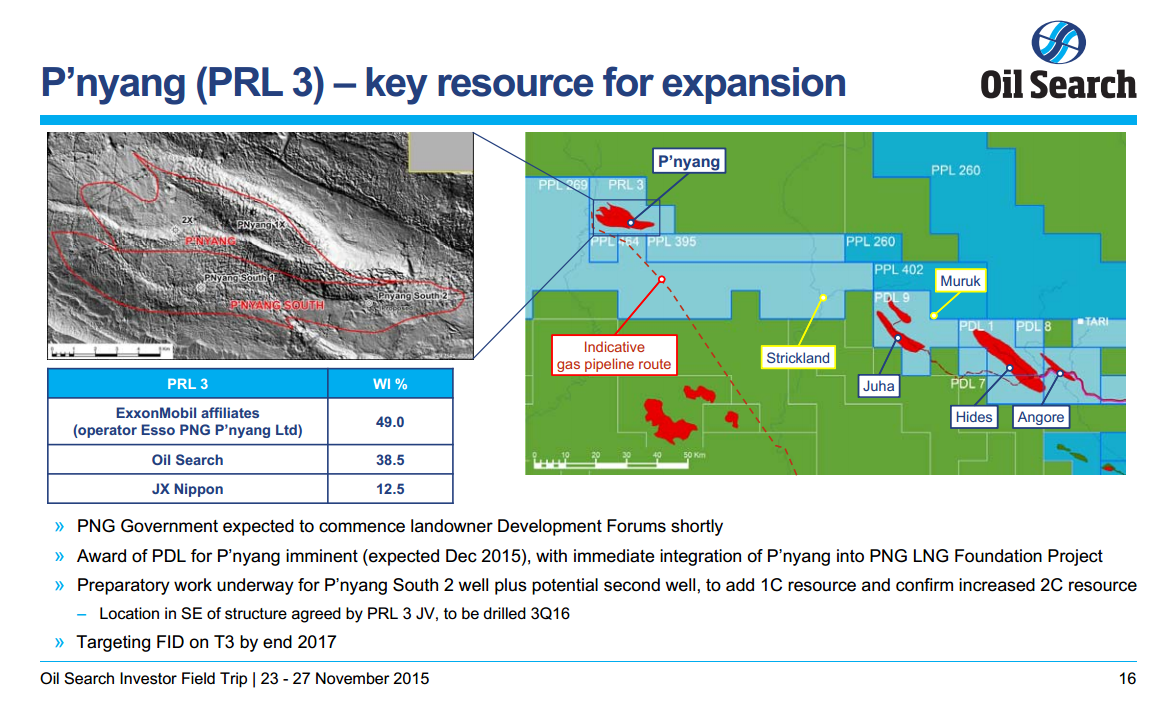Screen dimensions: 1176x708
Task: Select bullet 'Award of PDL for P'nyang imminent'
Action: click(x=590, y=556)
